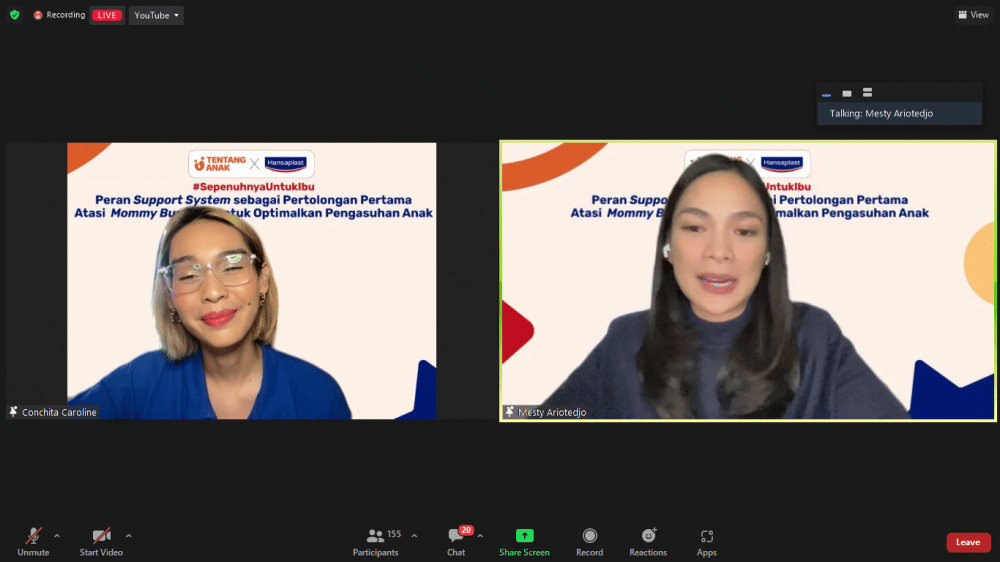The width and height of the screenshot is (1000, 562).
Task: Open the View layout menu
Action: 973,15
